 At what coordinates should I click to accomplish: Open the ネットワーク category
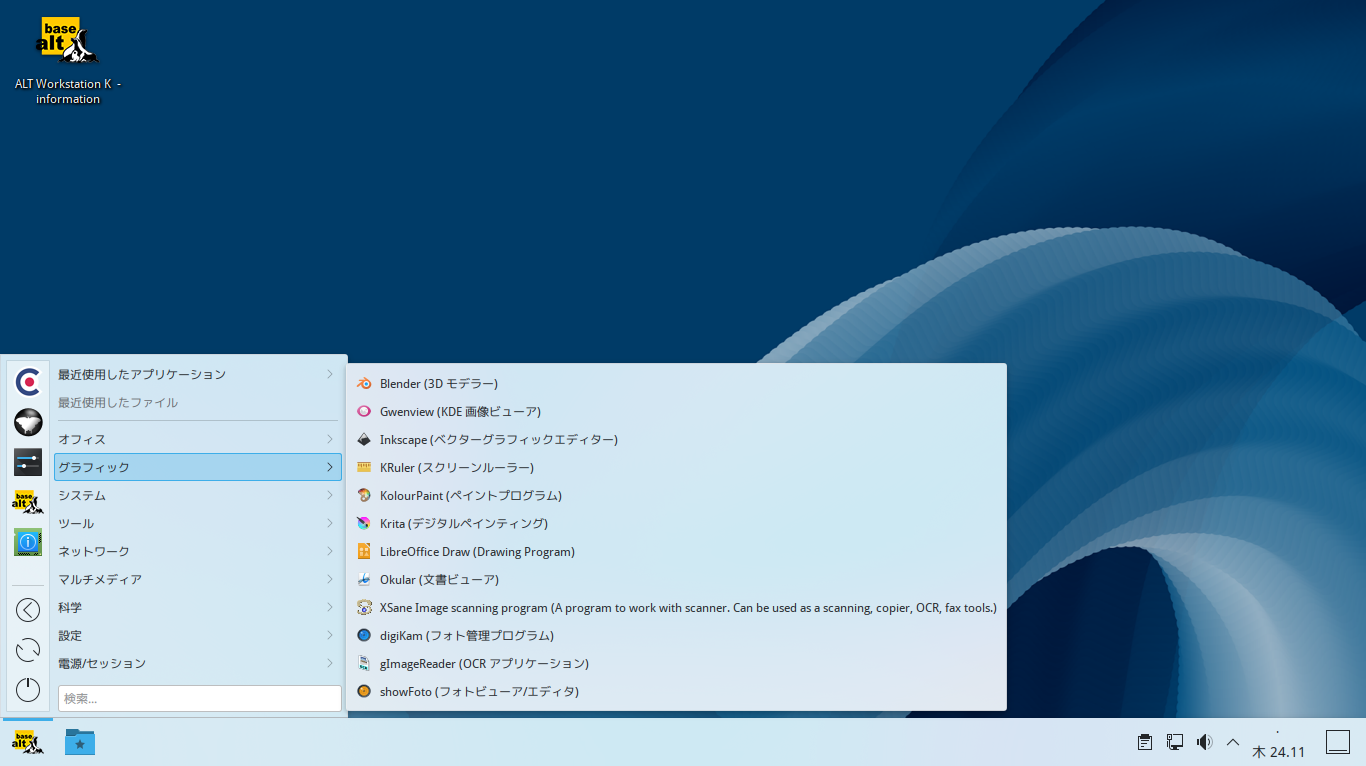[x=198, y=551]
